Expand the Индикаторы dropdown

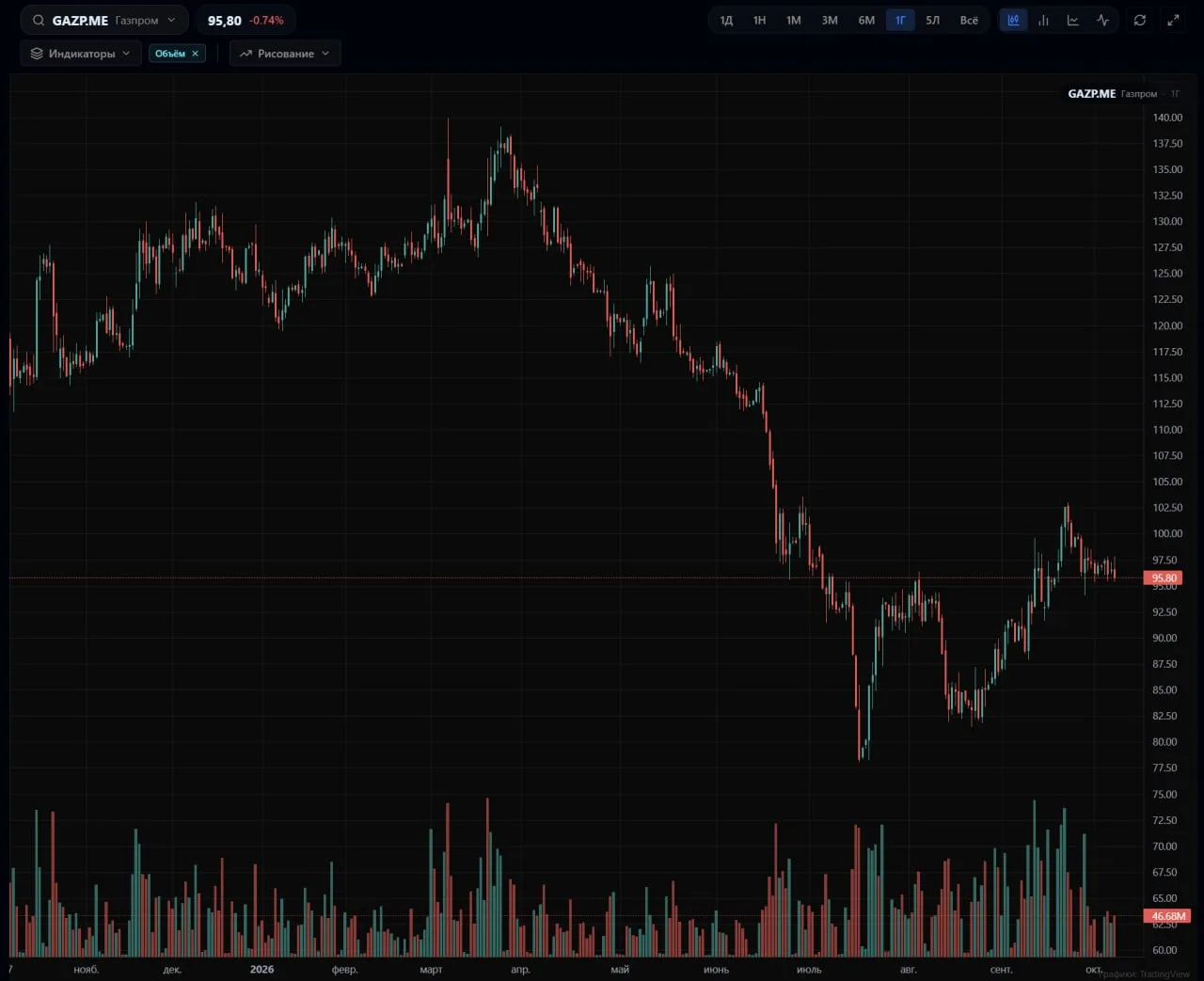pyautogui.click(x=81, y=54)
